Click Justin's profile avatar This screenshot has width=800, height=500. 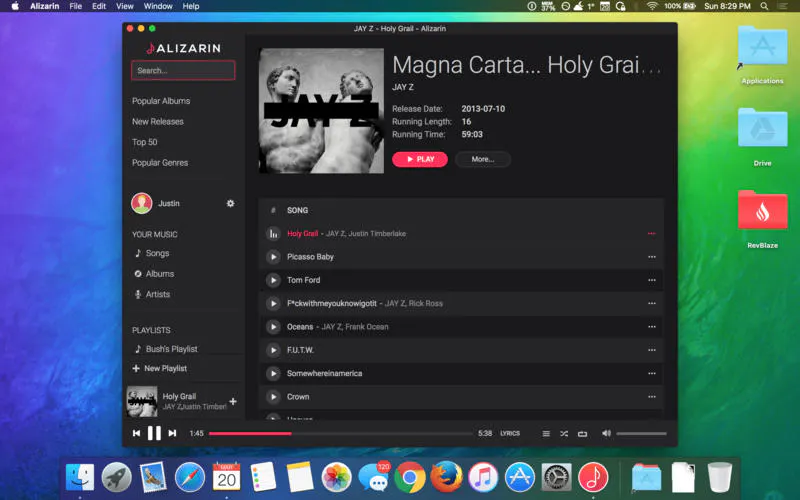(142, 203)
